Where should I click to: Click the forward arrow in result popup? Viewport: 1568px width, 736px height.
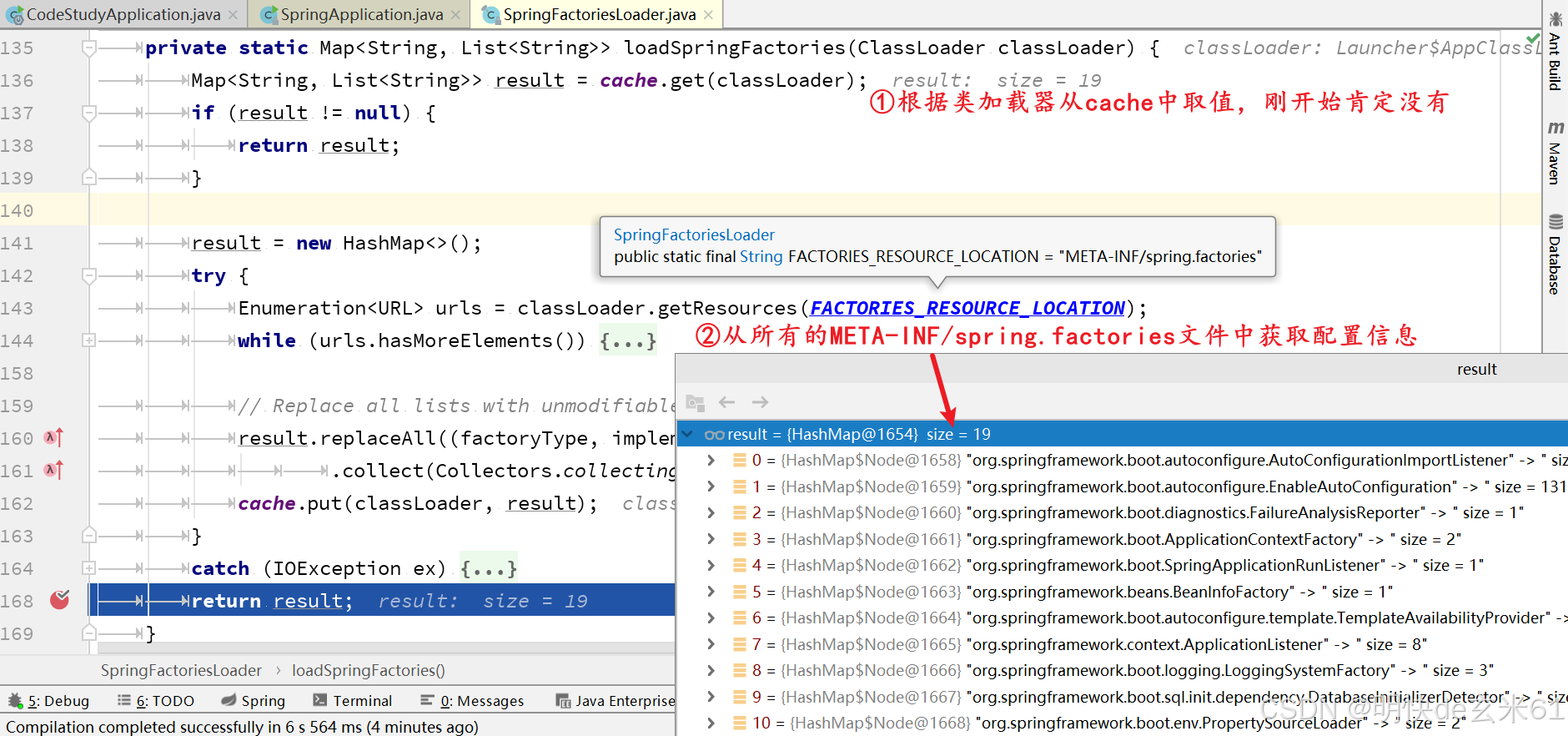click(760, 402)
